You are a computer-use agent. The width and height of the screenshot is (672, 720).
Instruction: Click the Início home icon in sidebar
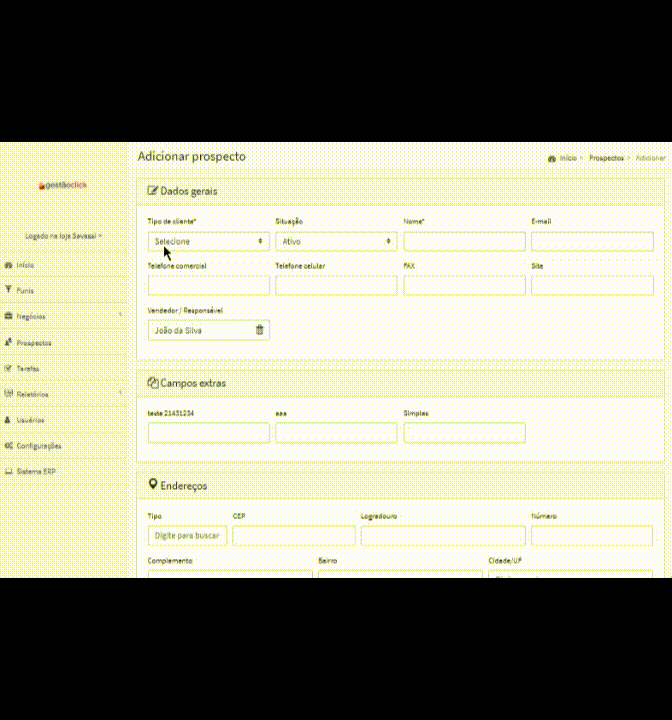(x=9, y=266)
